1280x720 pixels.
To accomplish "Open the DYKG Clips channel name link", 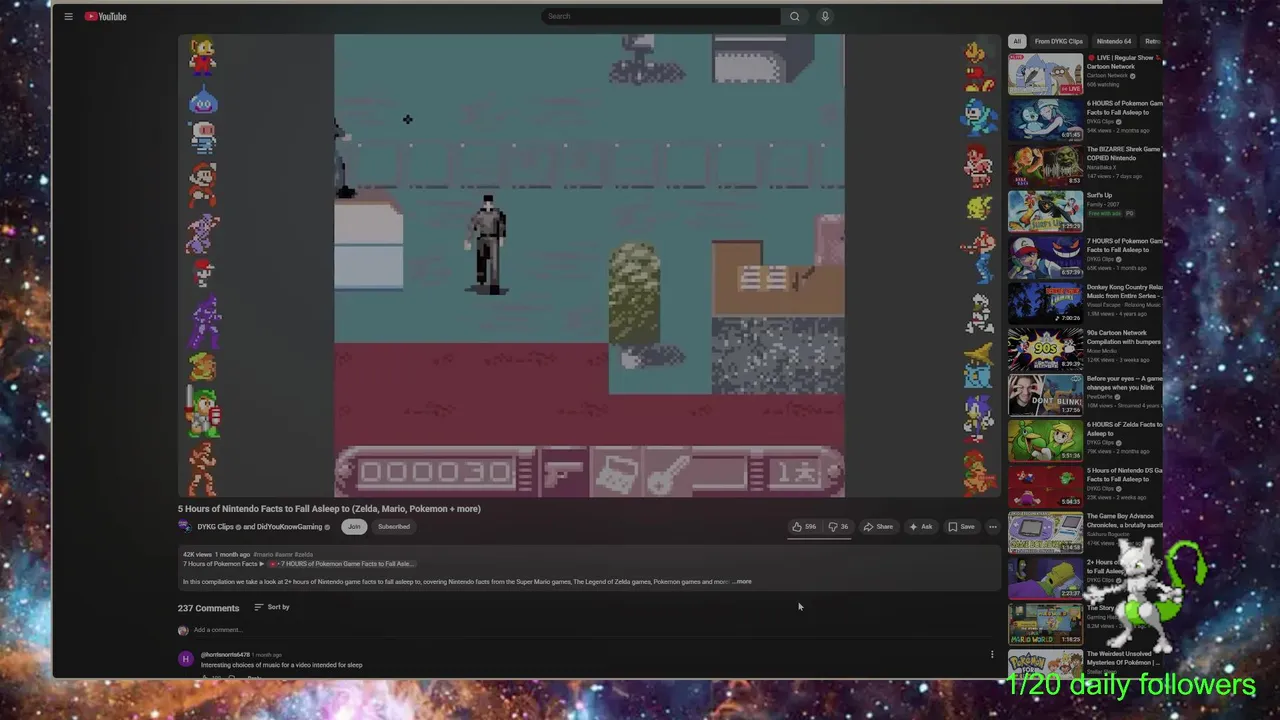I will pos(215,527).
